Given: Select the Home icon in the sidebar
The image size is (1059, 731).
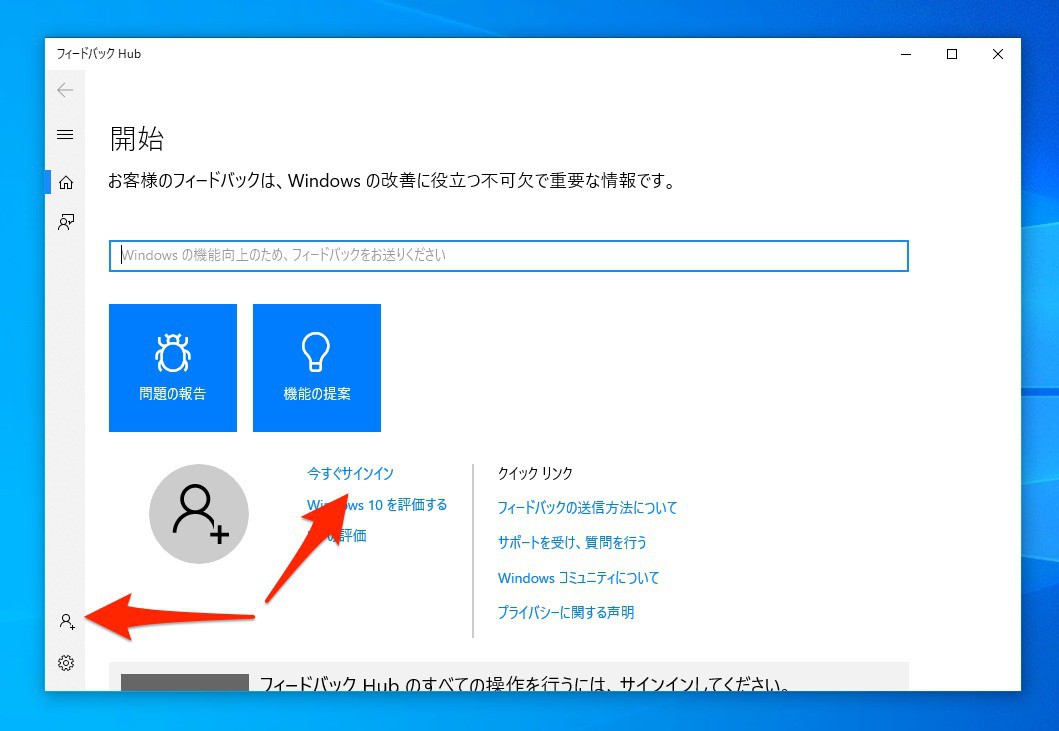Looking at the screenshot, I should tap(66, 182).
